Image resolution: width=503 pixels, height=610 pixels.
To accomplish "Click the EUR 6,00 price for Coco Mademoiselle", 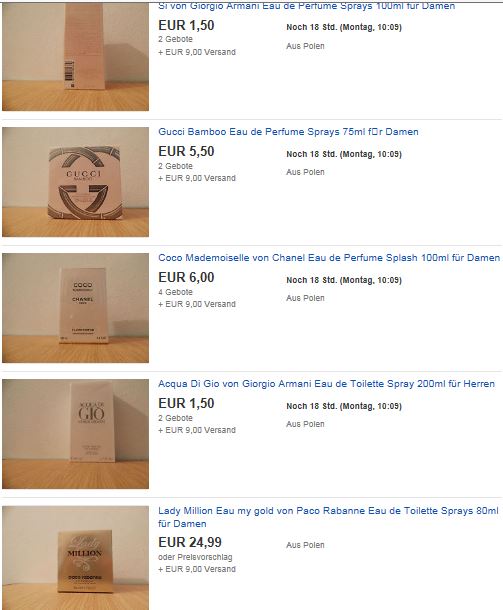I will click(186, 277).
